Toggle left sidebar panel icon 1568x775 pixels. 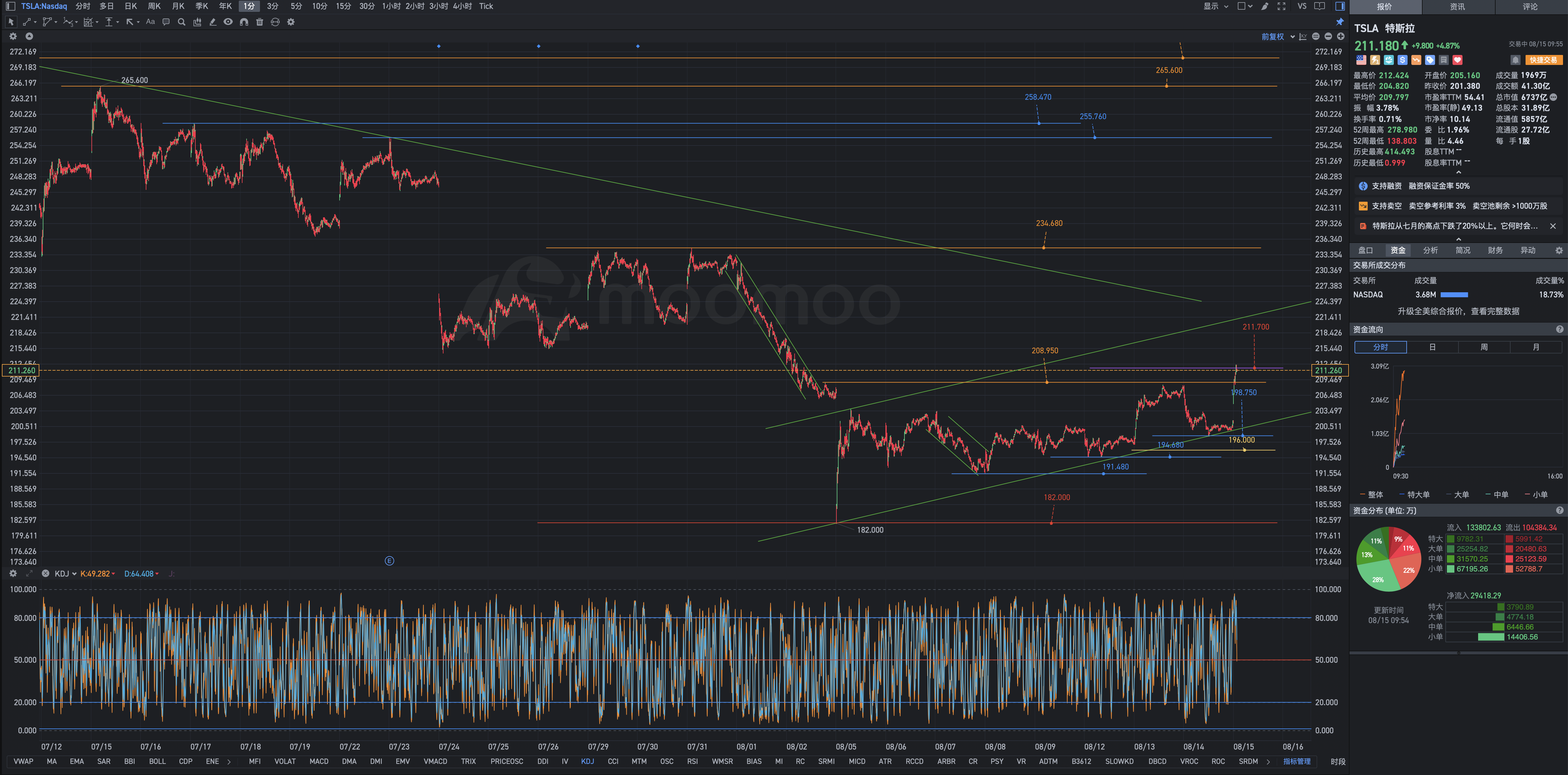(x=10, y=6)
